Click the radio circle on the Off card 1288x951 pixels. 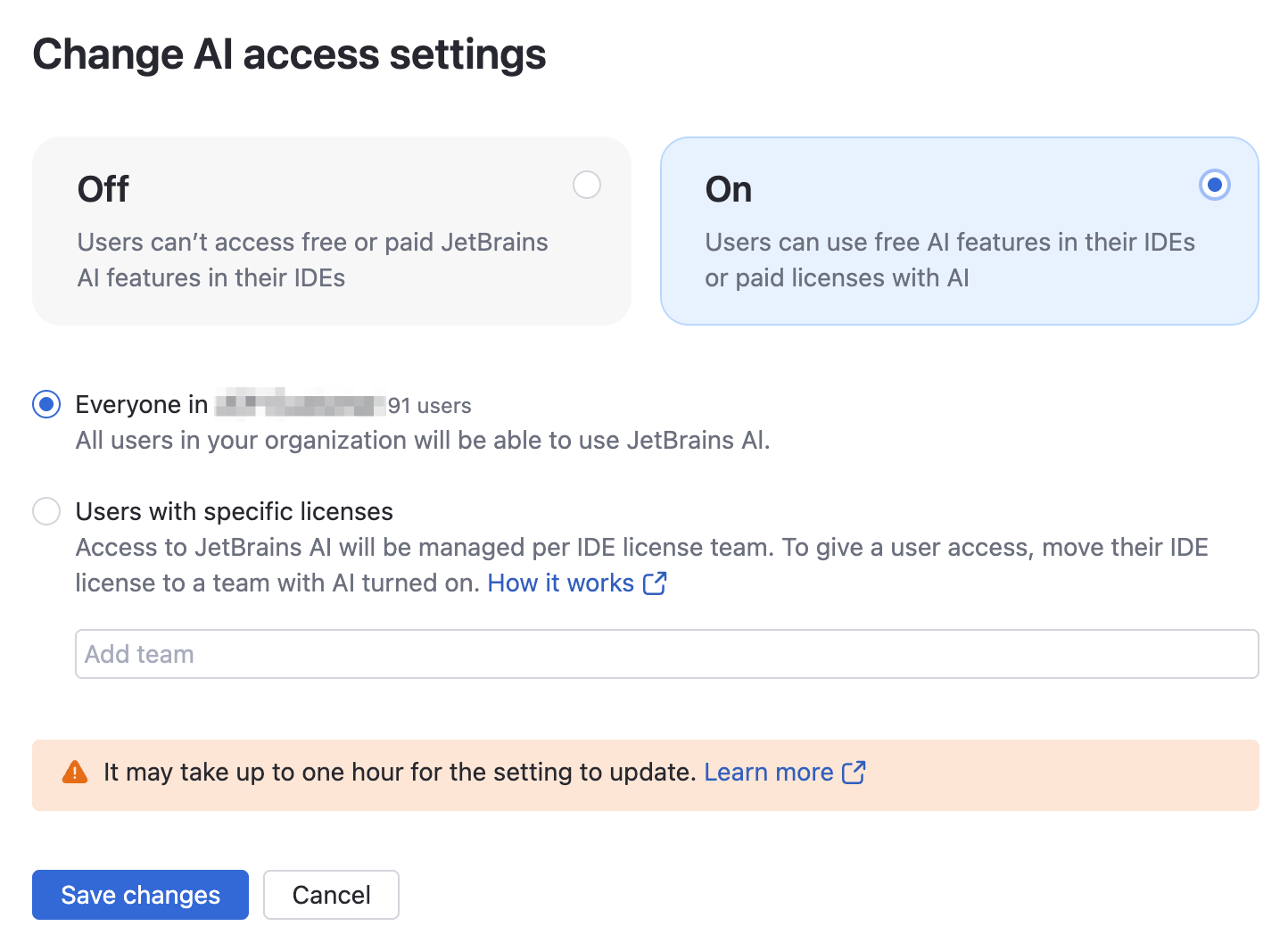point(587,185)
